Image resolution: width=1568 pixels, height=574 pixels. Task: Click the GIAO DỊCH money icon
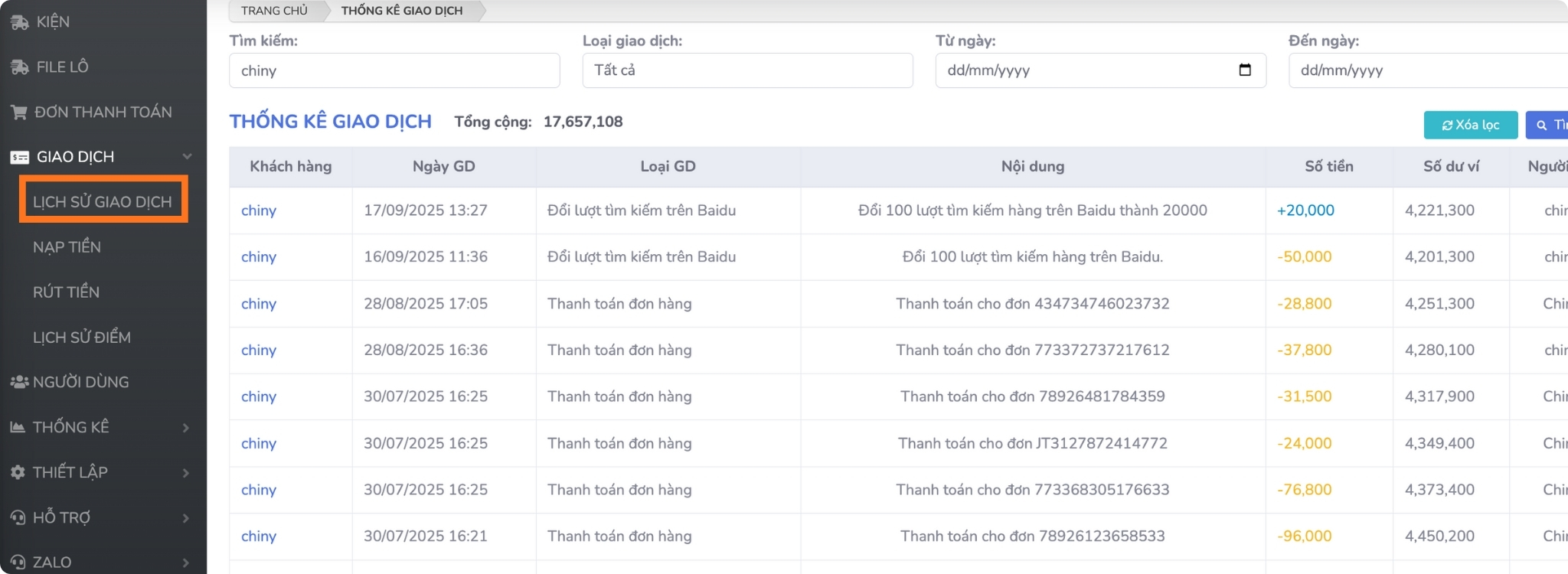(x=19, y=158)
